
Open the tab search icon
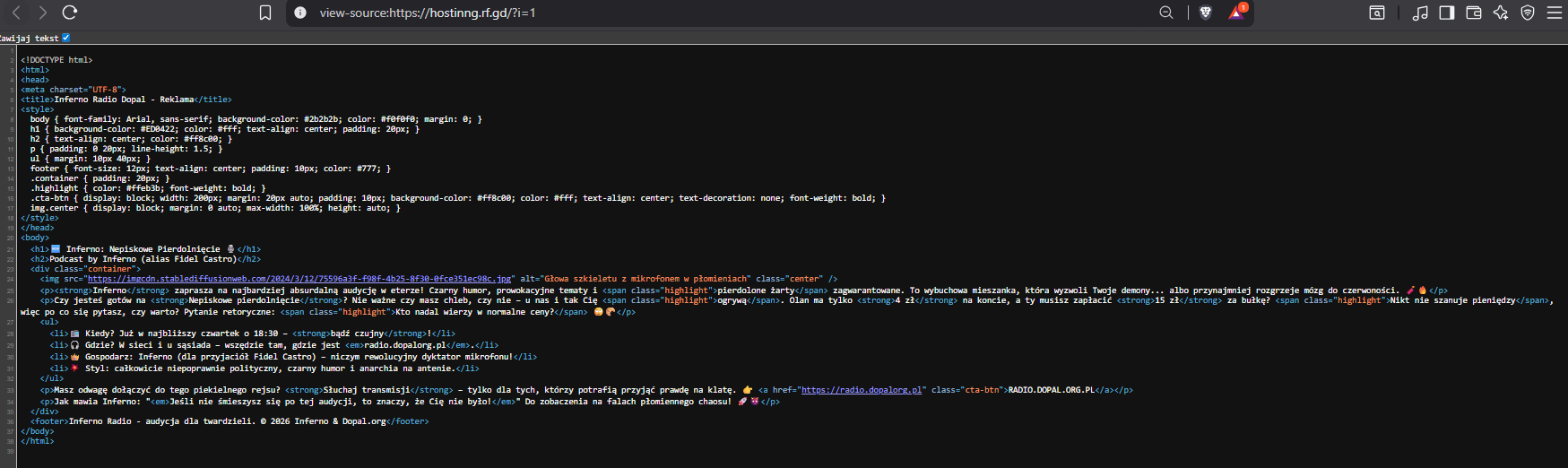point(1377,13)
